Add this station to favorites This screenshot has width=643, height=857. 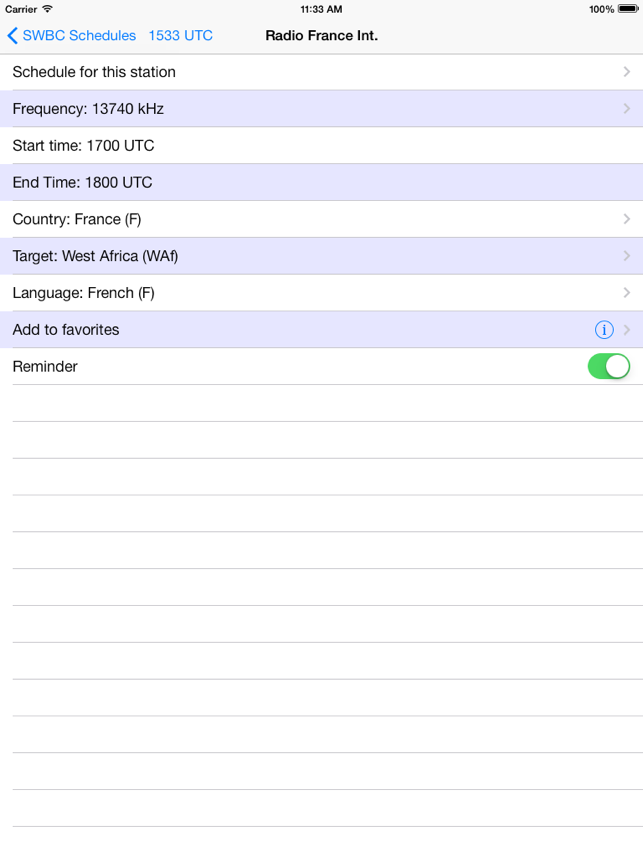pyautogui.click(x=322, y=330)
